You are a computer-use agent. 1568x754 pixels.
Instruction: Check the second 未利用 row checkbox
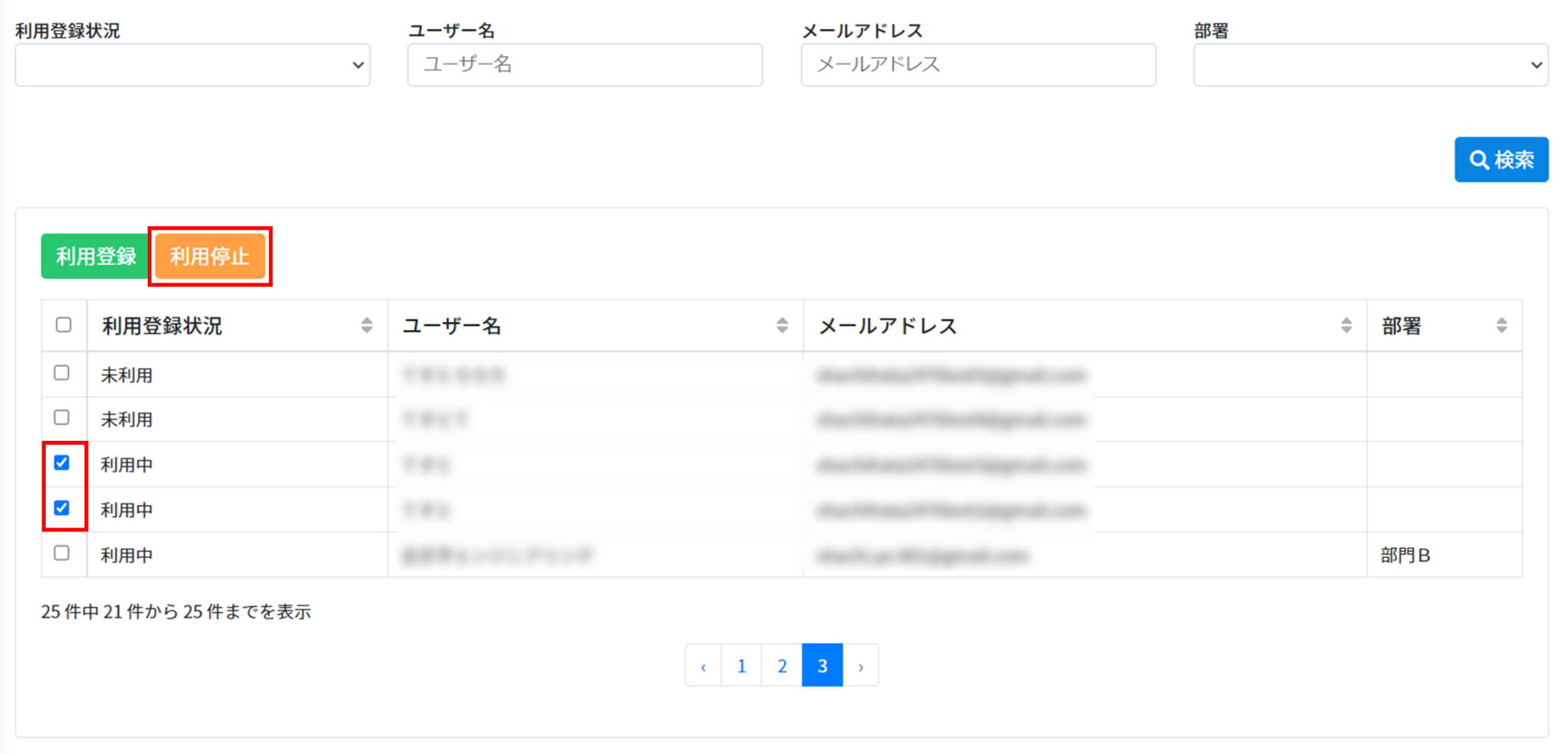[62, 418]
